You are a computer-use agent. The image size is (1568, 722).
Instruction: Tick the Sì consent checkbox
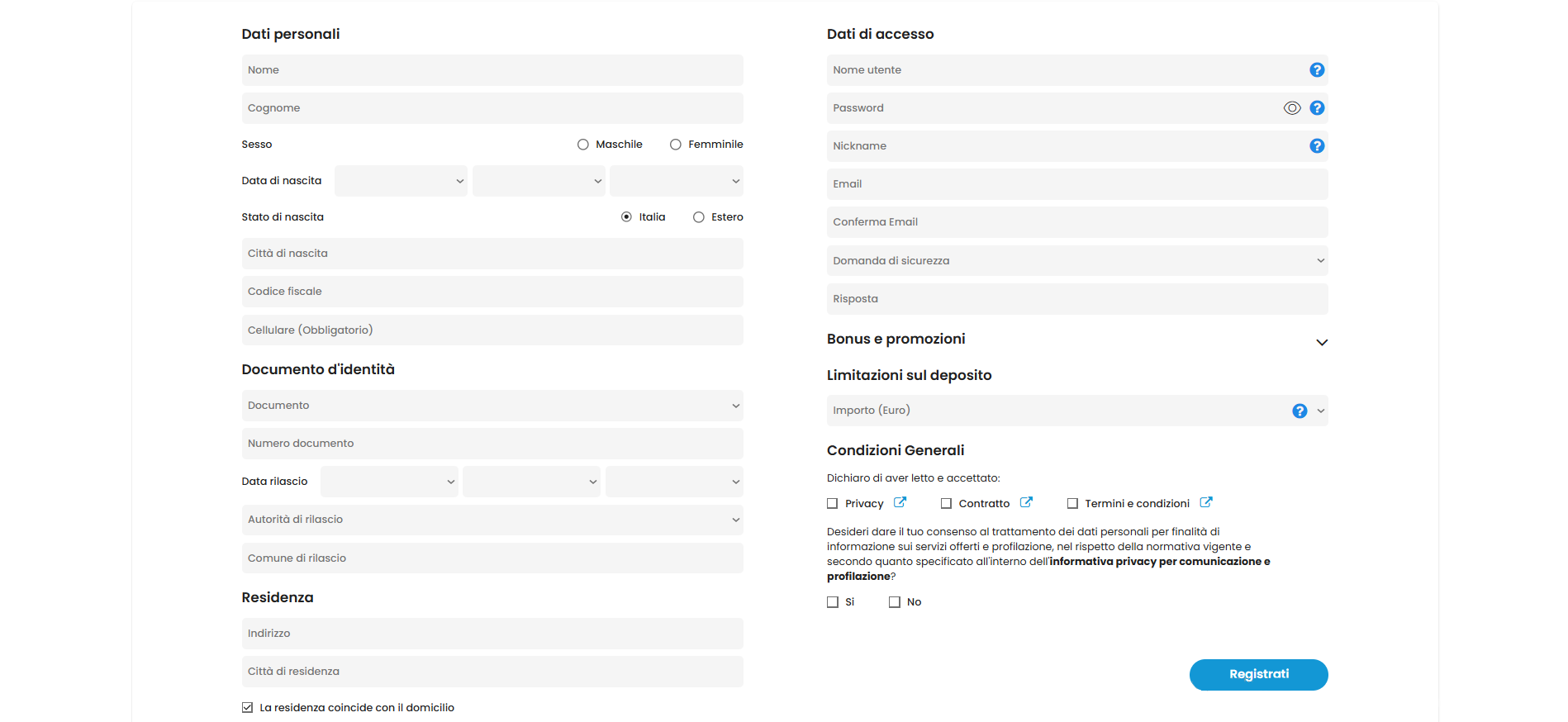click(x=833, y=602)
